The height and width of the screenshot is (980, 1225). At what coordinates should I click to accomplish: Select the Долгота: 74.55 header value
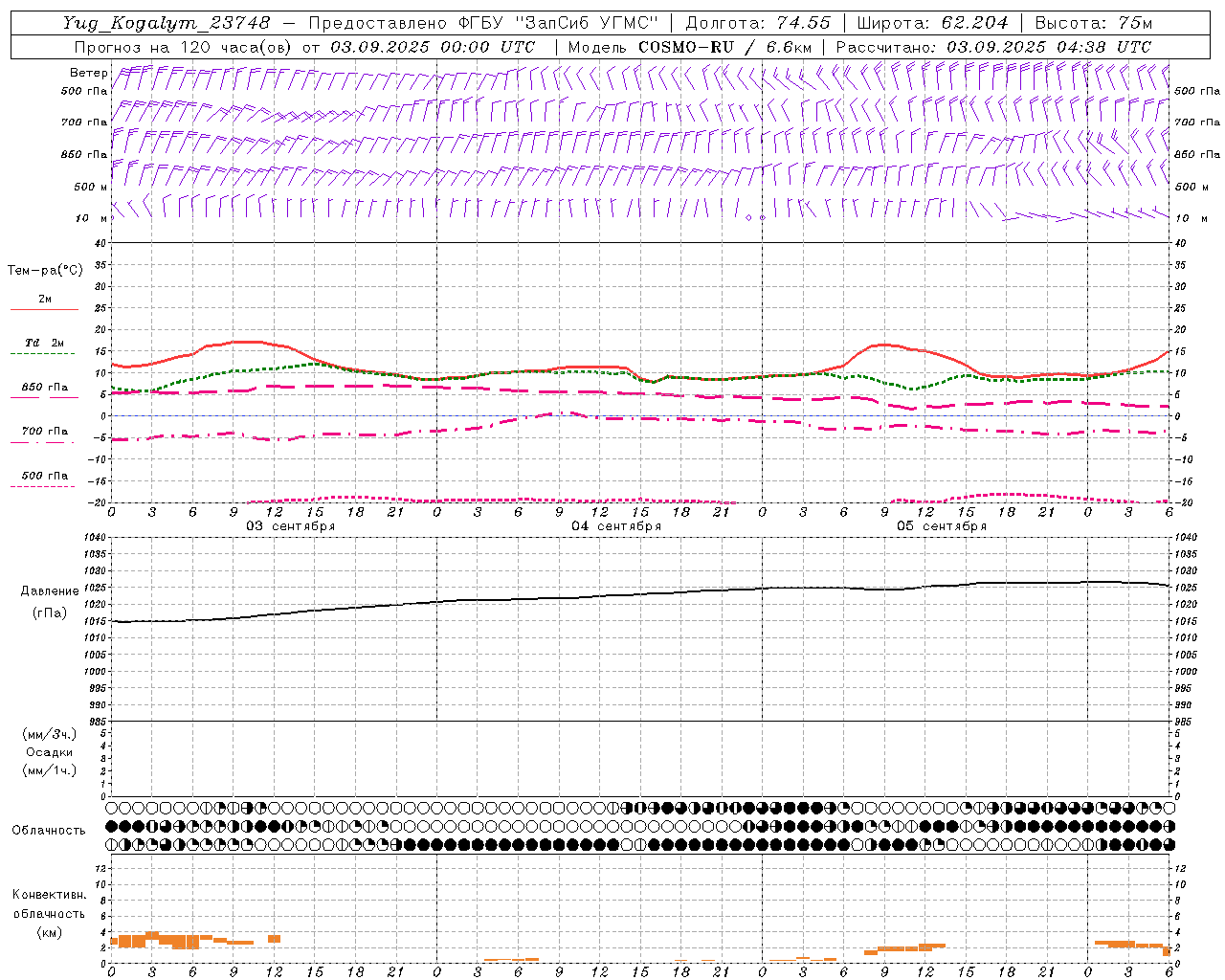pyautogui.click(x=758, y=23)
